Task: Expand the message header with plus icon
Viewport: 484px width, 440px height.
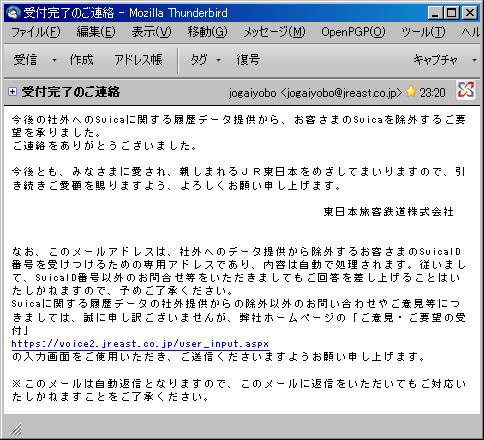Action: point(12,92)
